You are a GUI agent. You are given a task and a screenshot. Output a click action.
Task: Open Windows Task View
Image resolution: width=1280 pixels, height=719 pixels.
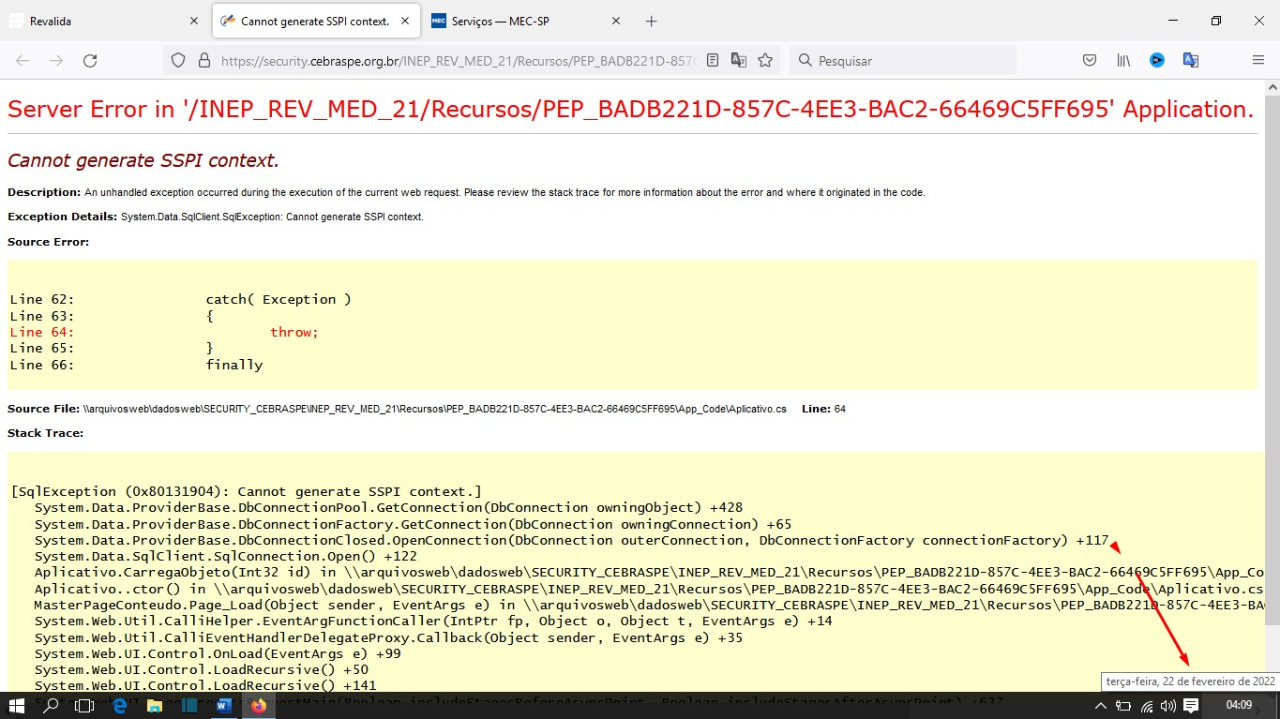(85, 706)
